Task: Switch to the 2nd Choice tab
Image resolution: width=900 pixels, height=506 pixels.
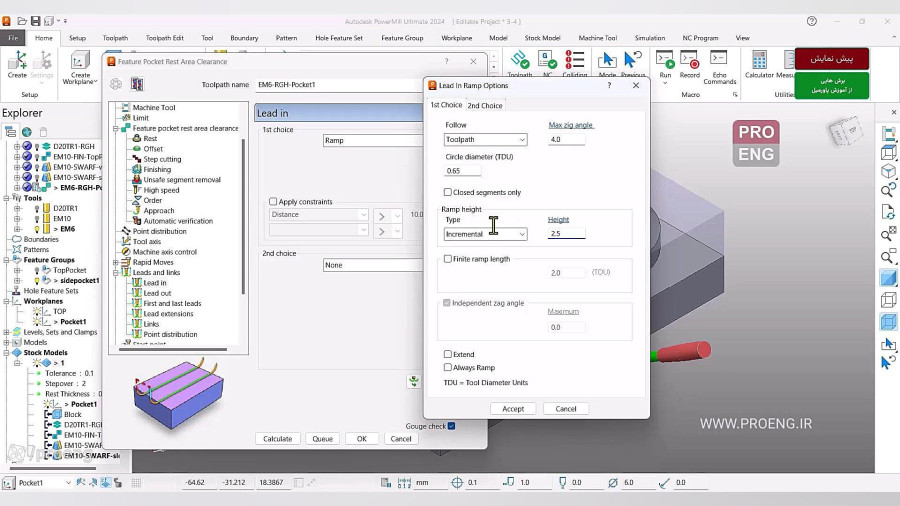Action: [484, 106]
